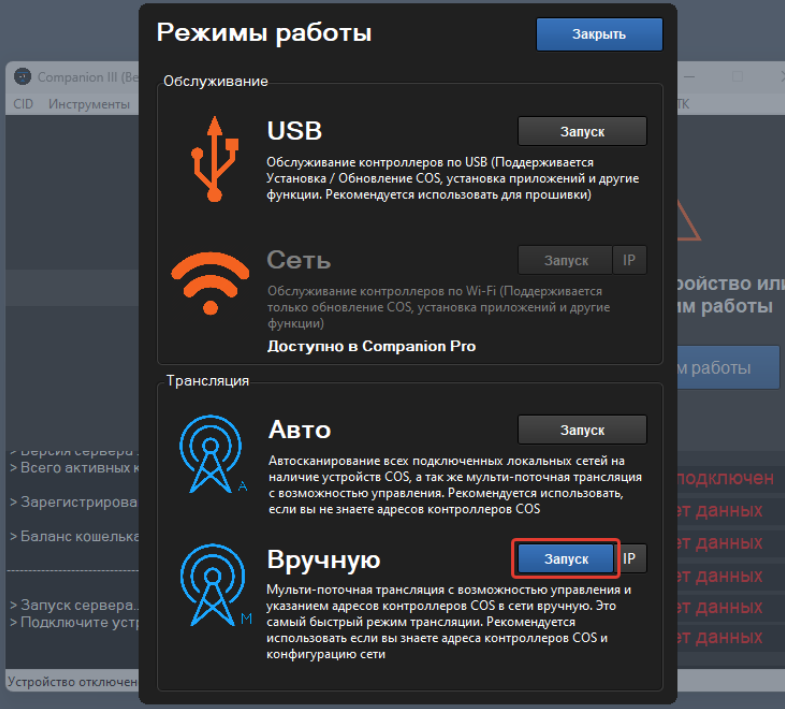The image size is (785, 709).
Task: Open IP settings for the Вручную mode
Action: [x=632, y=558]
